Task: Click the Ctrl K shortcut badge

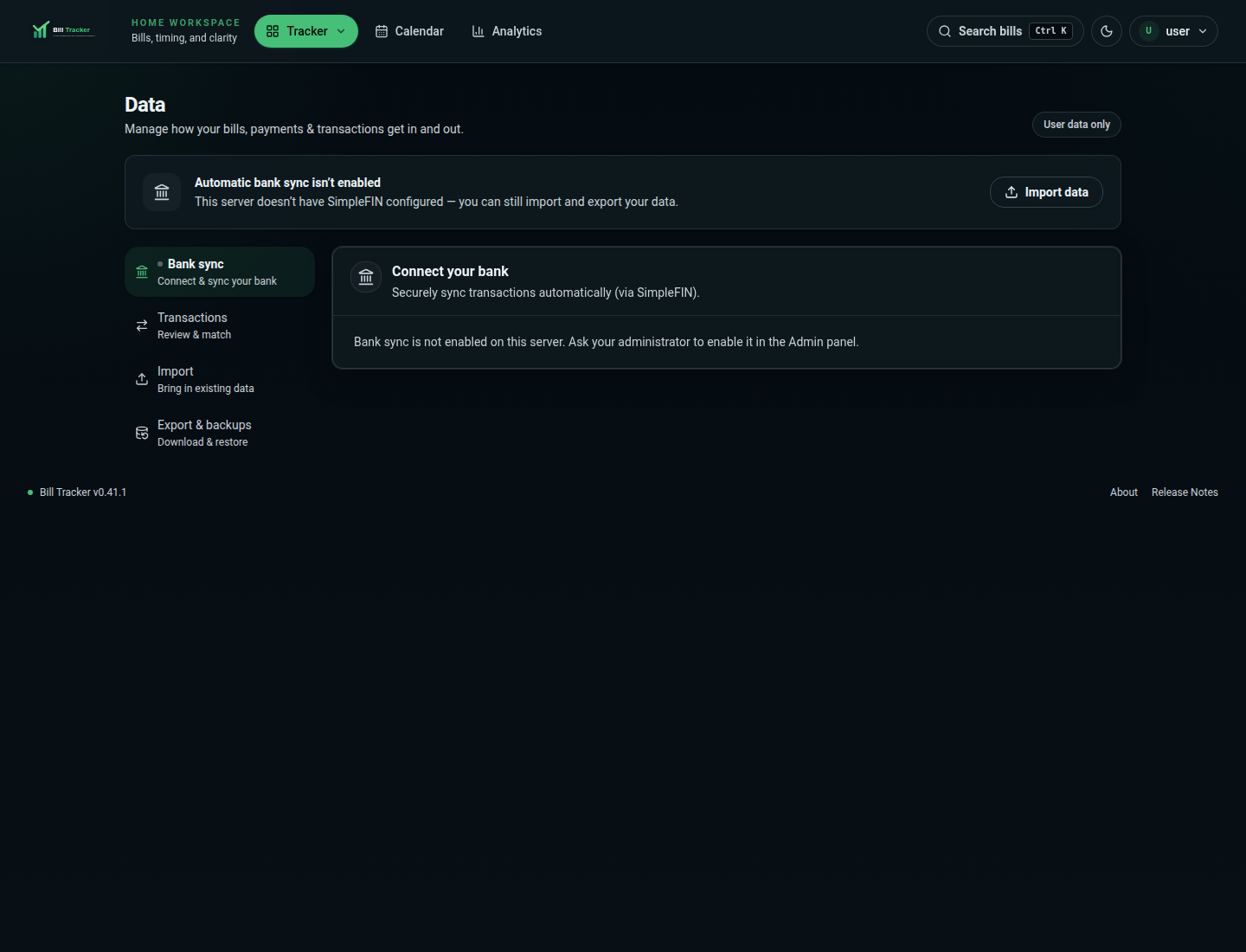Action: click(1051, 31)
